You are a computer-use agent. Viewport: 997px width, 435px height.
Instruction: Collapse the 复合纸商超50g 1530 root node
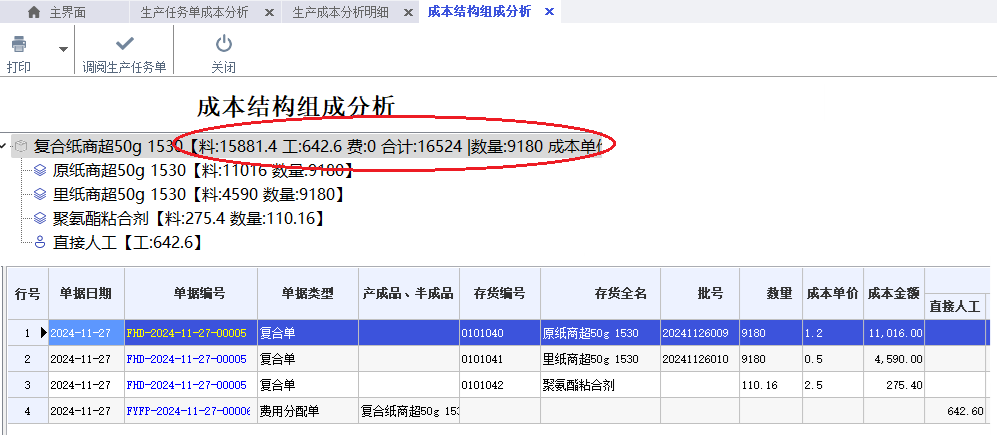pyautogui.click(x=4, y=146)
